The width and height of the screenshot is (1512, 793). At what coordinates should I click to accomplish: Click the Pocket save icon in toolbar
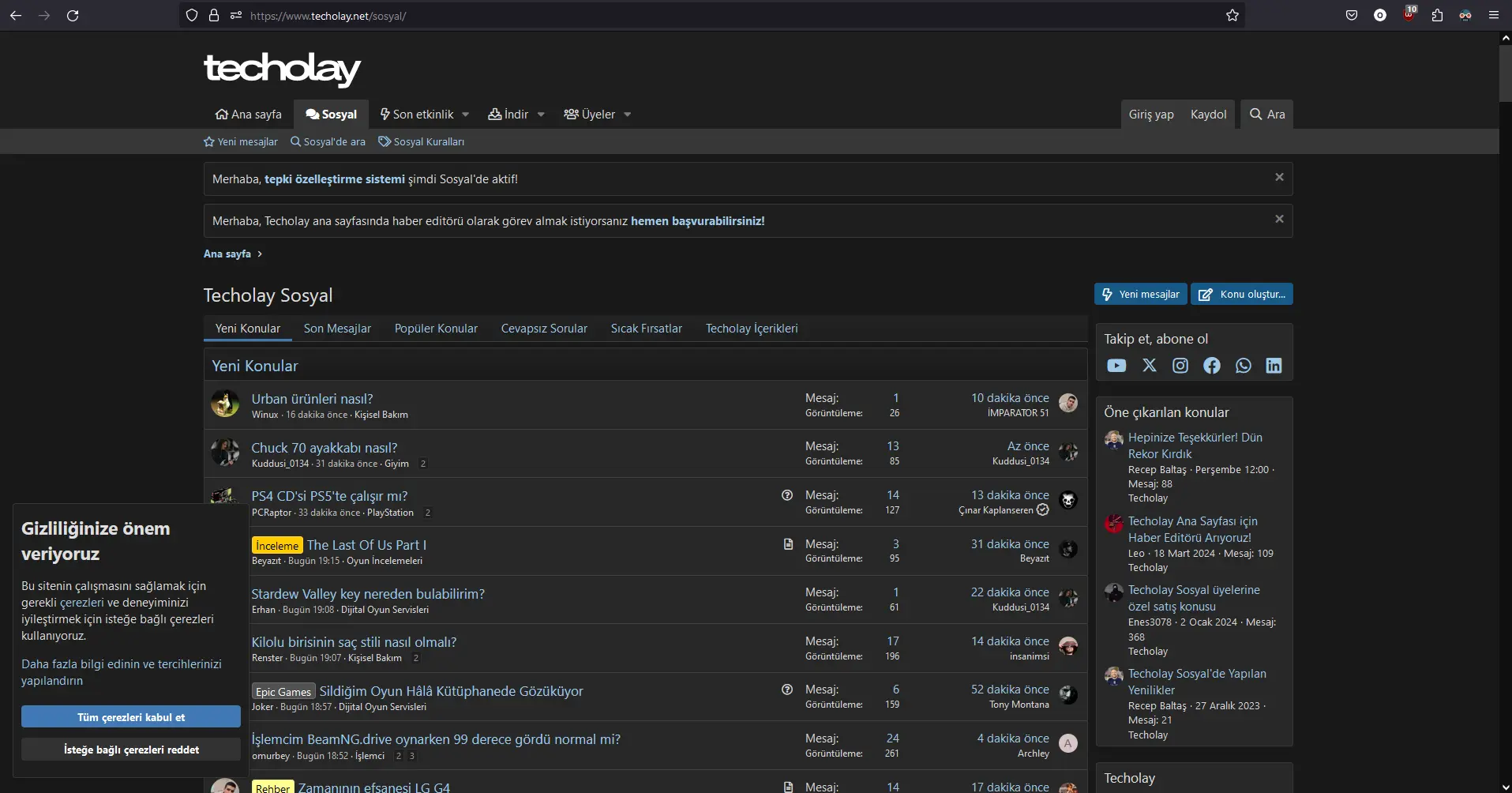pyautogui.click(x=1352, y=15)
